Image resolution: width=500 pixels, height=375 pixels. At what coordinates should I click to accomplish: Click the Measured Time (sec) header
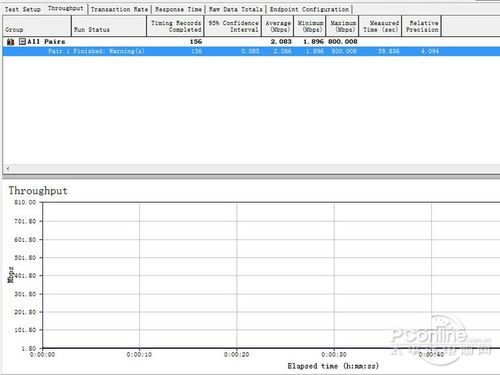click(380, 26)
